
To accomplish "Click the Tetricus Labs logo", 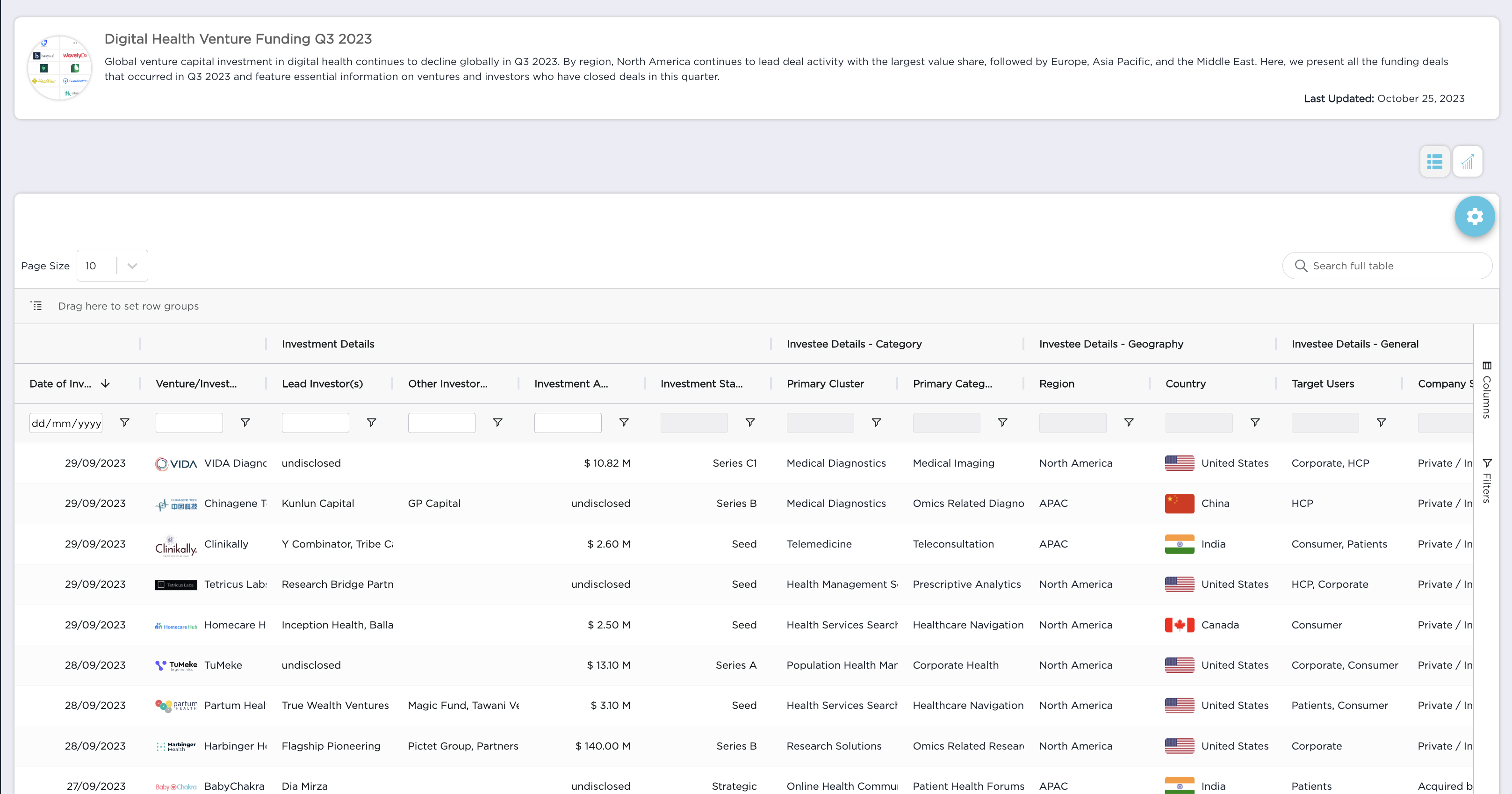I will [x=176, y=585].
